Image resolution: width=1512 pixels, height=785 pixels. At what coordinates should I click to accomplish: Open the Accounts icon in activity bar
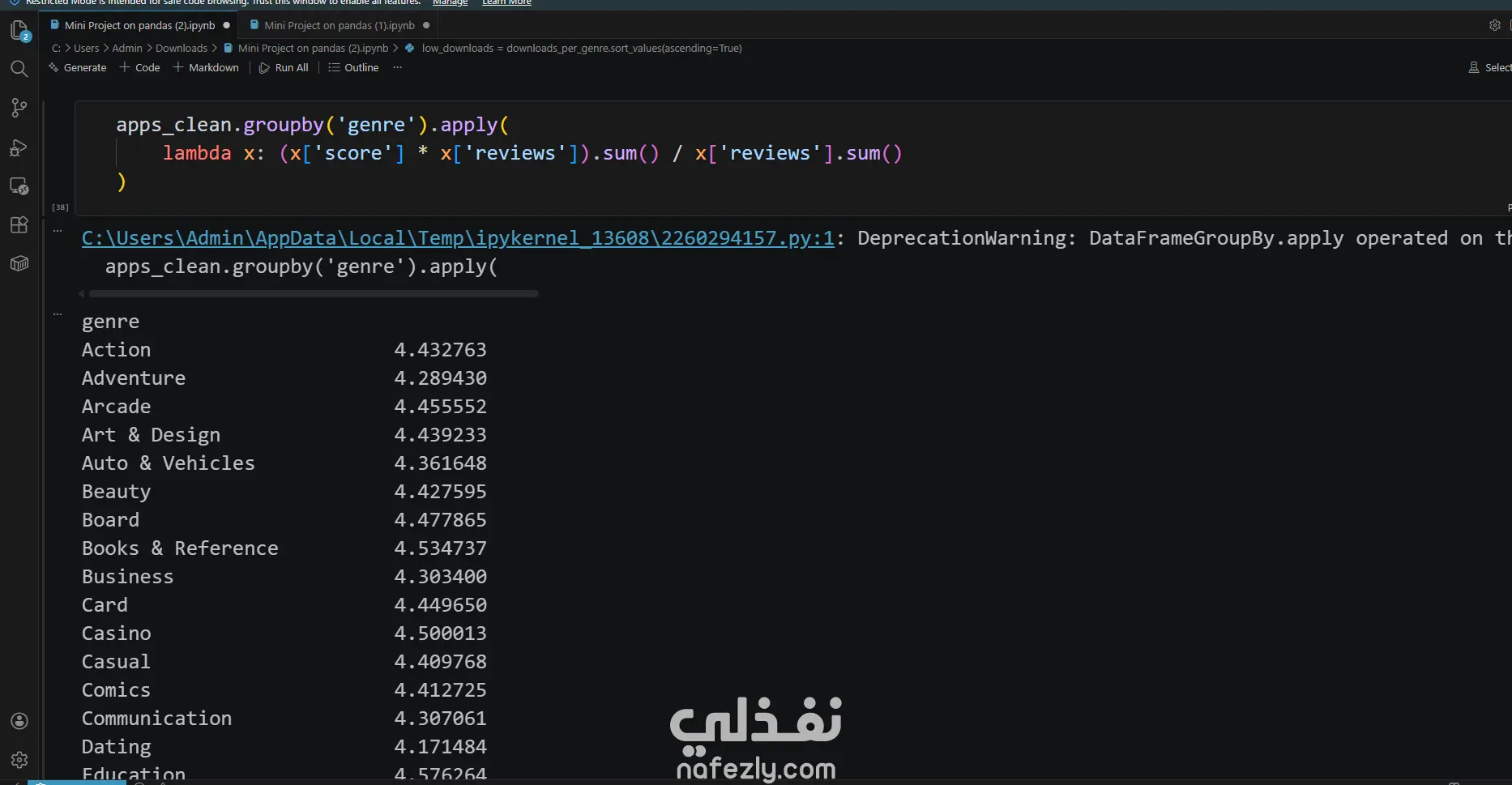click(19, 721)
